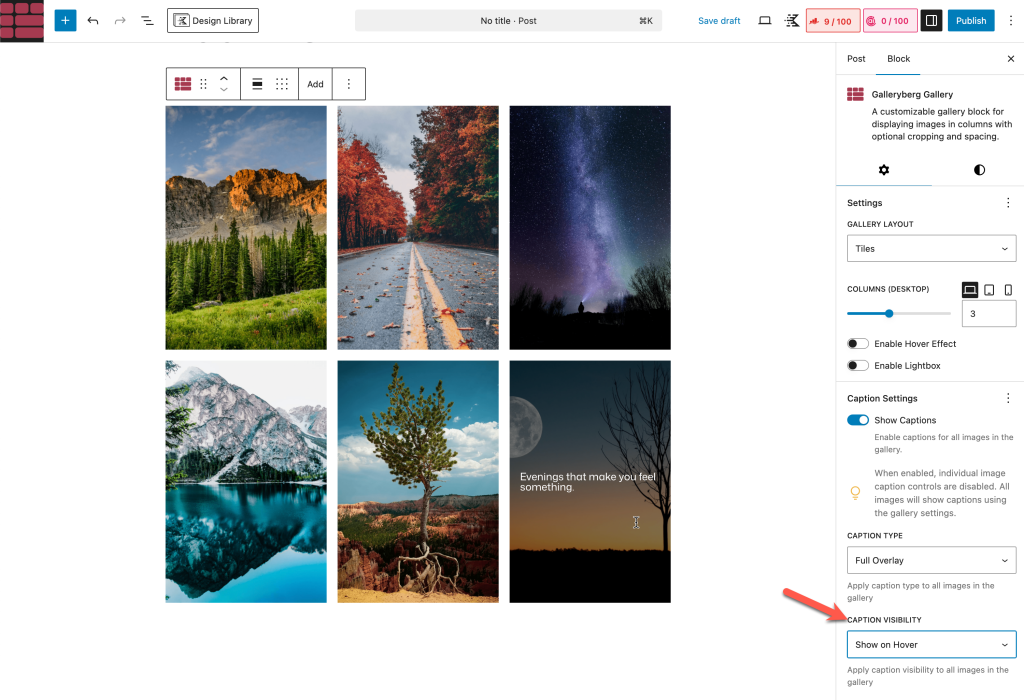This screenshot has width=1024, height=700.
Task: Toggle the settings sidebar panel button
Action: pos(931,20)
